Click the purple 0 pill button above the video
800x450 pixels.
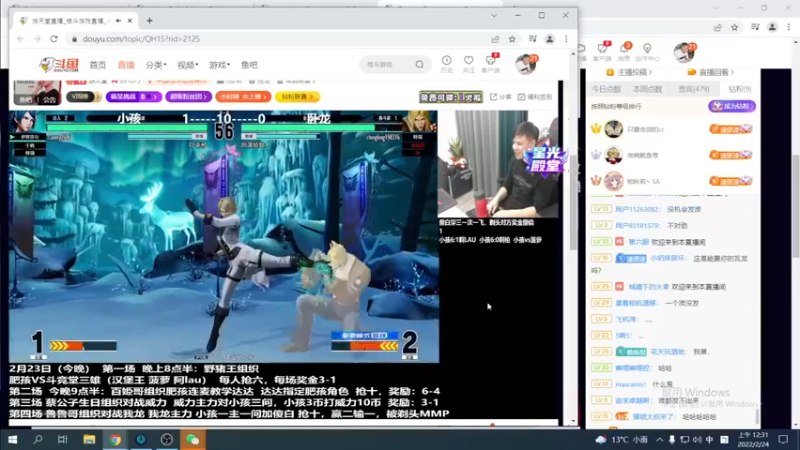(x=134, y=96)
